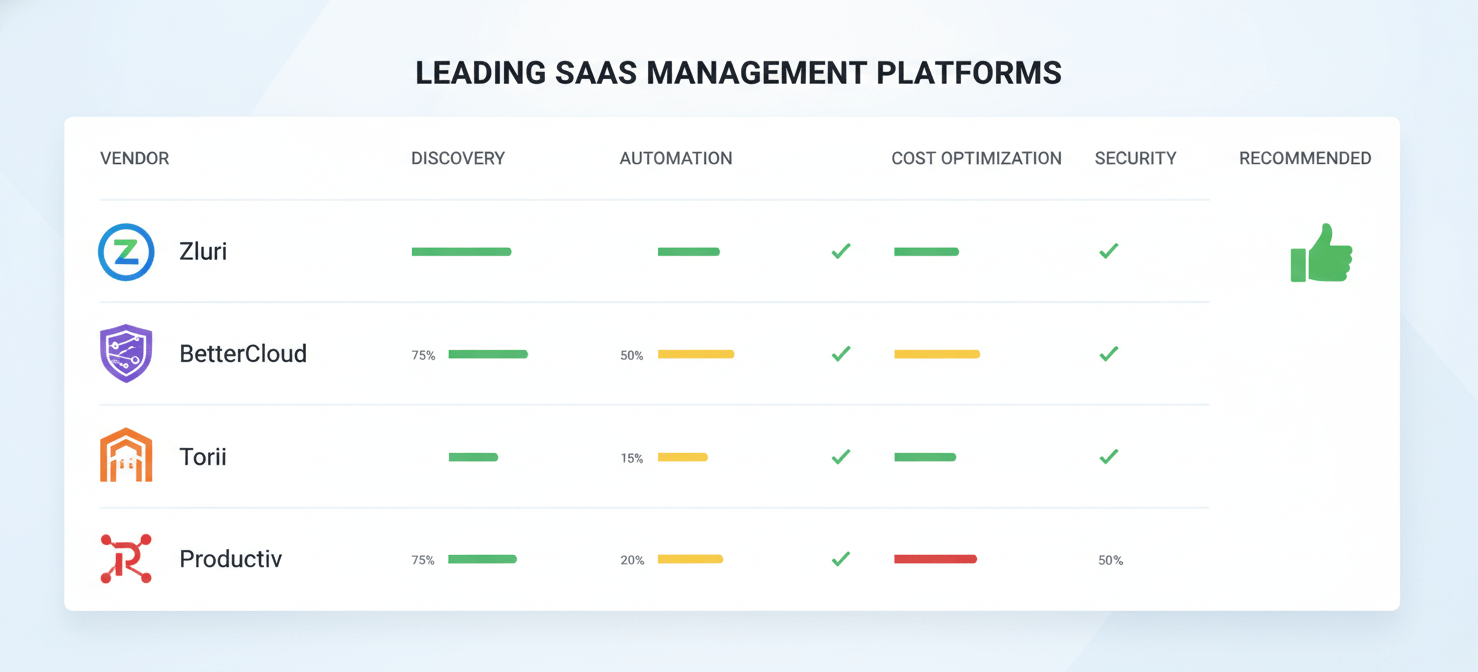Screen dimensions: 1478x672
Task: Click Productiv's 75% Discovery value
Action: click(423, 560)
